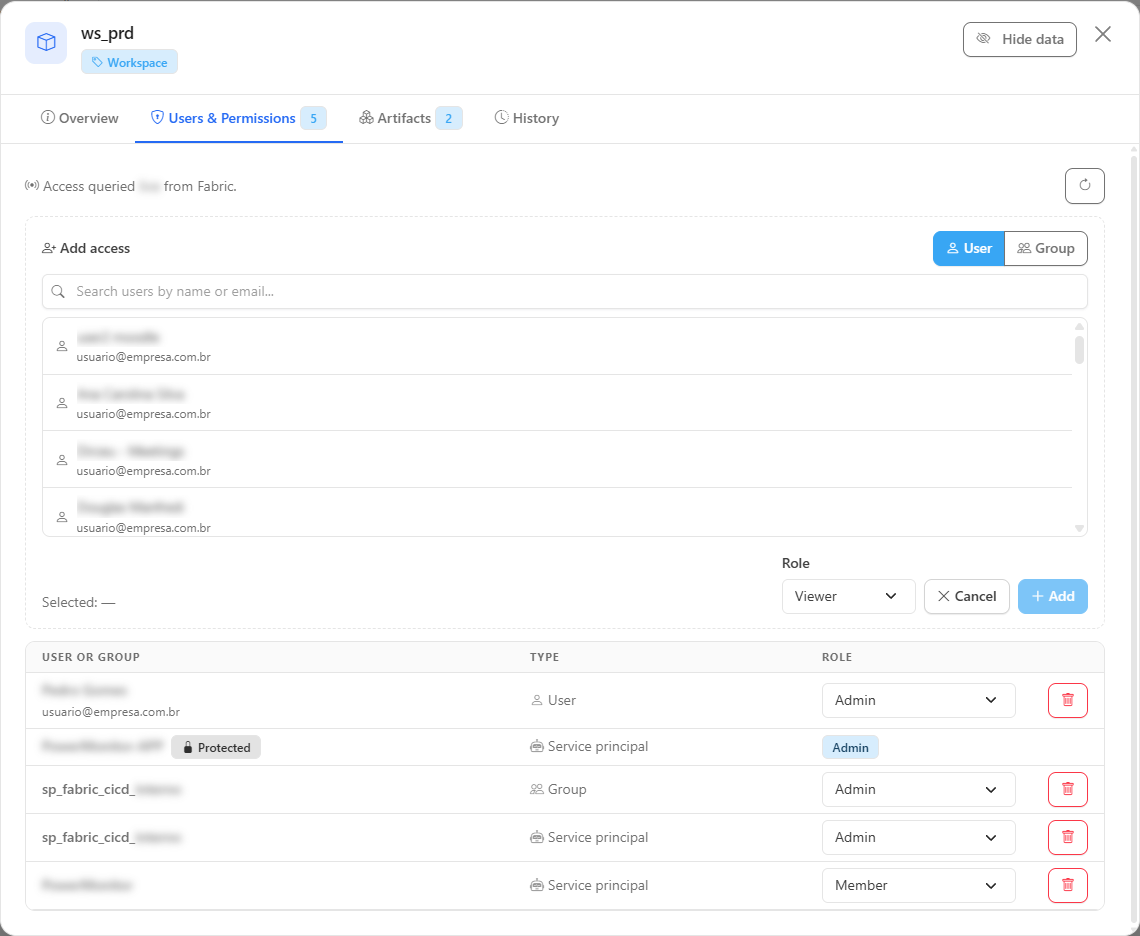
Task: Select the first user in the search results
Action: point(557,347)
